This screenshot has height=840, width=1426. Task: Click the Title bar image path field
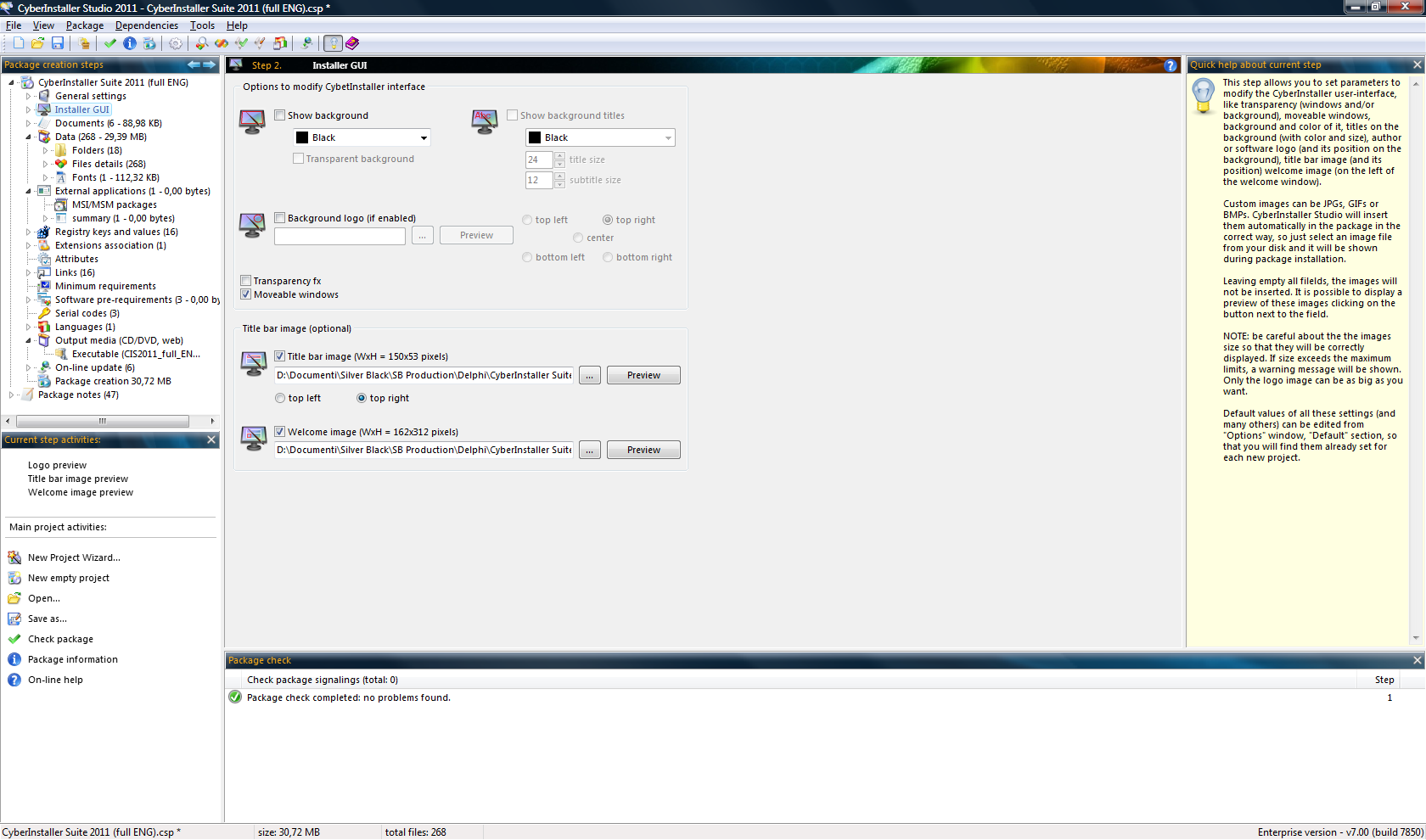tap(424, 375)
